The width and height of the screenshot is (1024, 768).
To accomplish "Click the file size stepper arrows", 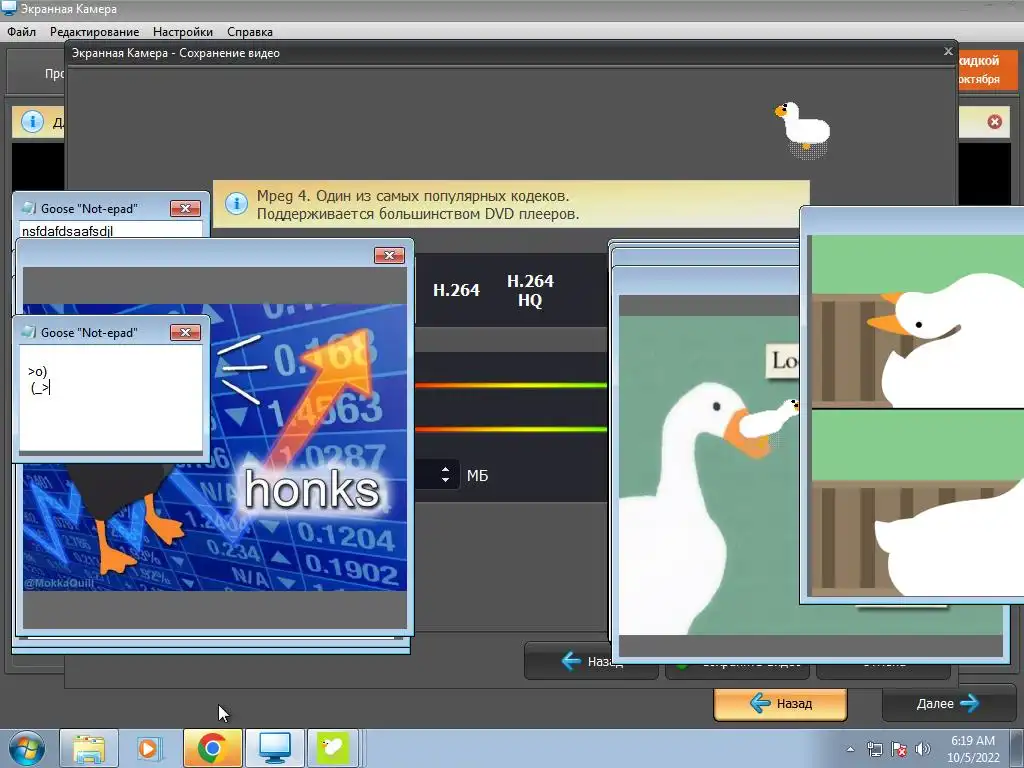I will click(x=445, y=475).
